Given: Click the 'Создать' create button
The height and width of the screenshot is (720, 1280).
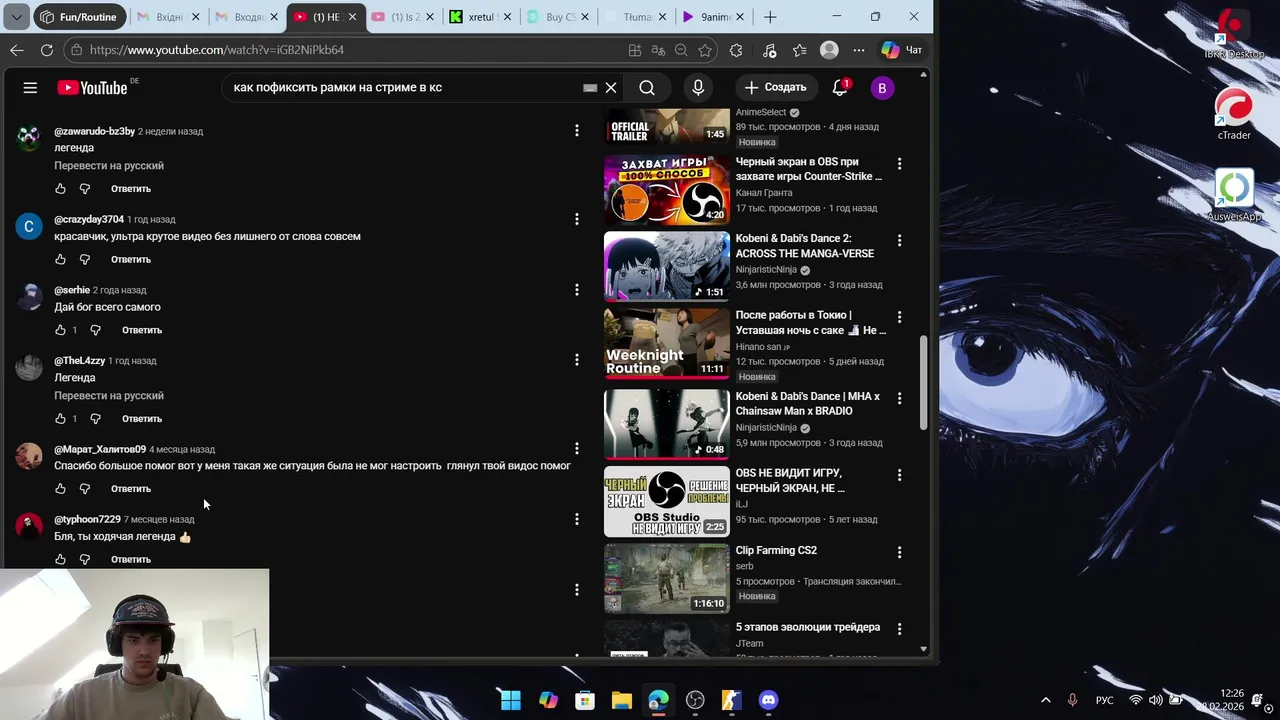Looking at the screenshot, I should point(775,88).
